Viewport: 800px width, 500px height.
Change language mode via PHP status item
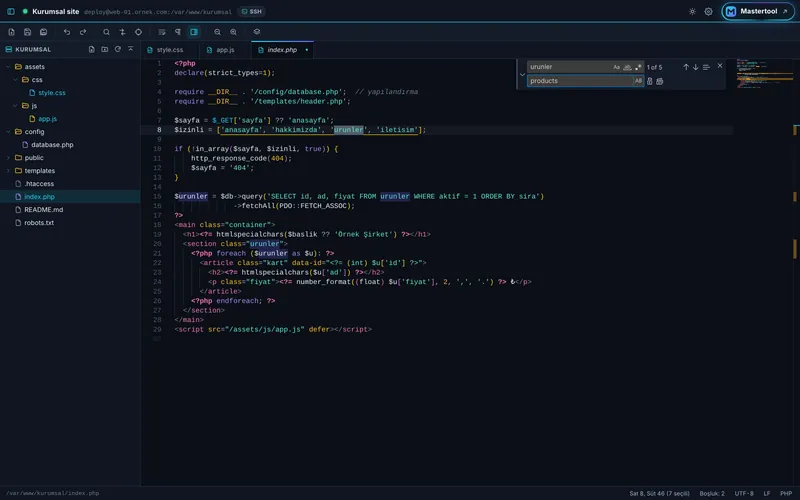pos(786,494)
